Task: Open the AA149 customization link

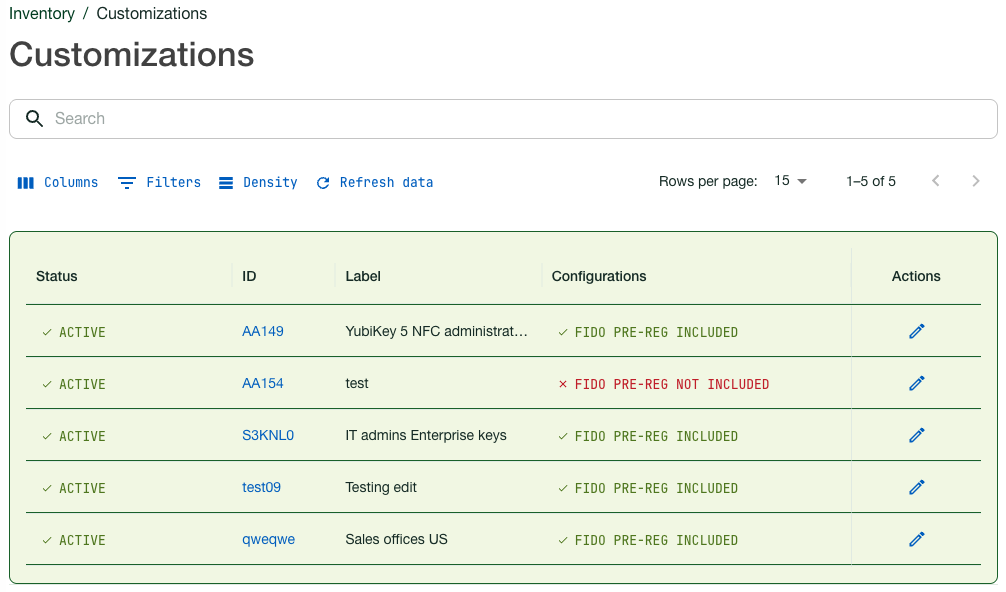Action: 262,331
